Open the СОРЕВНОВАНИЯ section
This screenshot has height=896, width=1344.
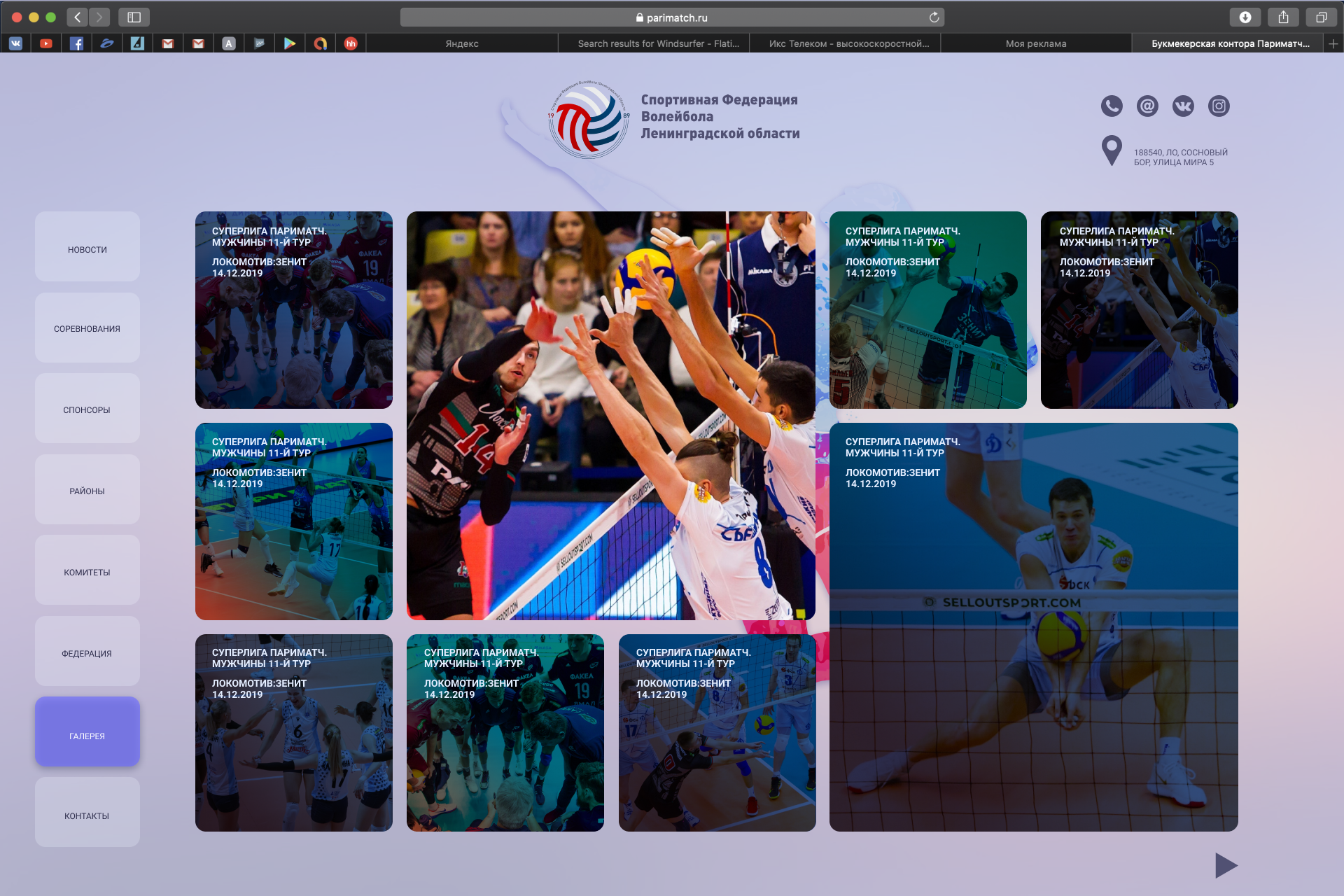[87, 328]
